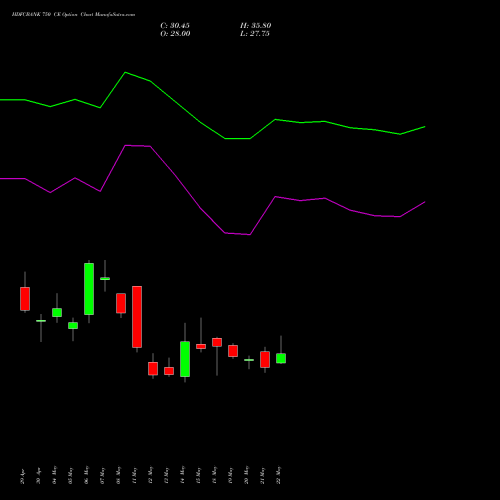Select the low value L: 27.75
This screenshot has height=500, width=500.
click(255, 34)
